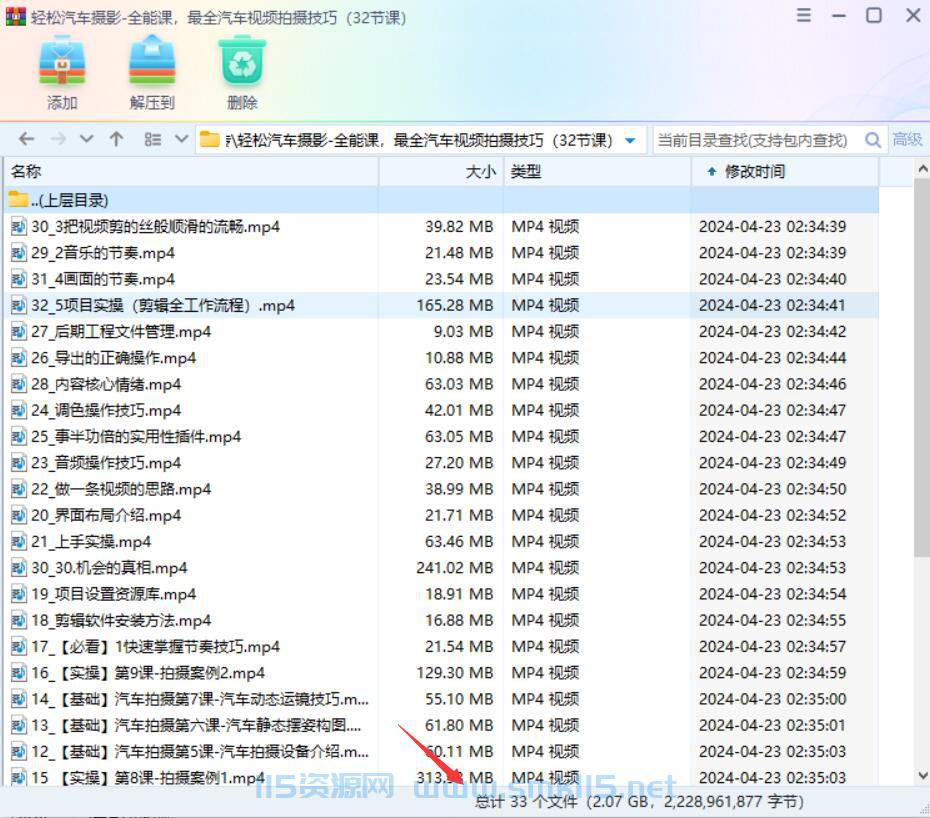Viewport: 930px width, 818px height.
Task: Open the current path dropdown arrow
Action: pyautogui.click(x=629, y=140)
